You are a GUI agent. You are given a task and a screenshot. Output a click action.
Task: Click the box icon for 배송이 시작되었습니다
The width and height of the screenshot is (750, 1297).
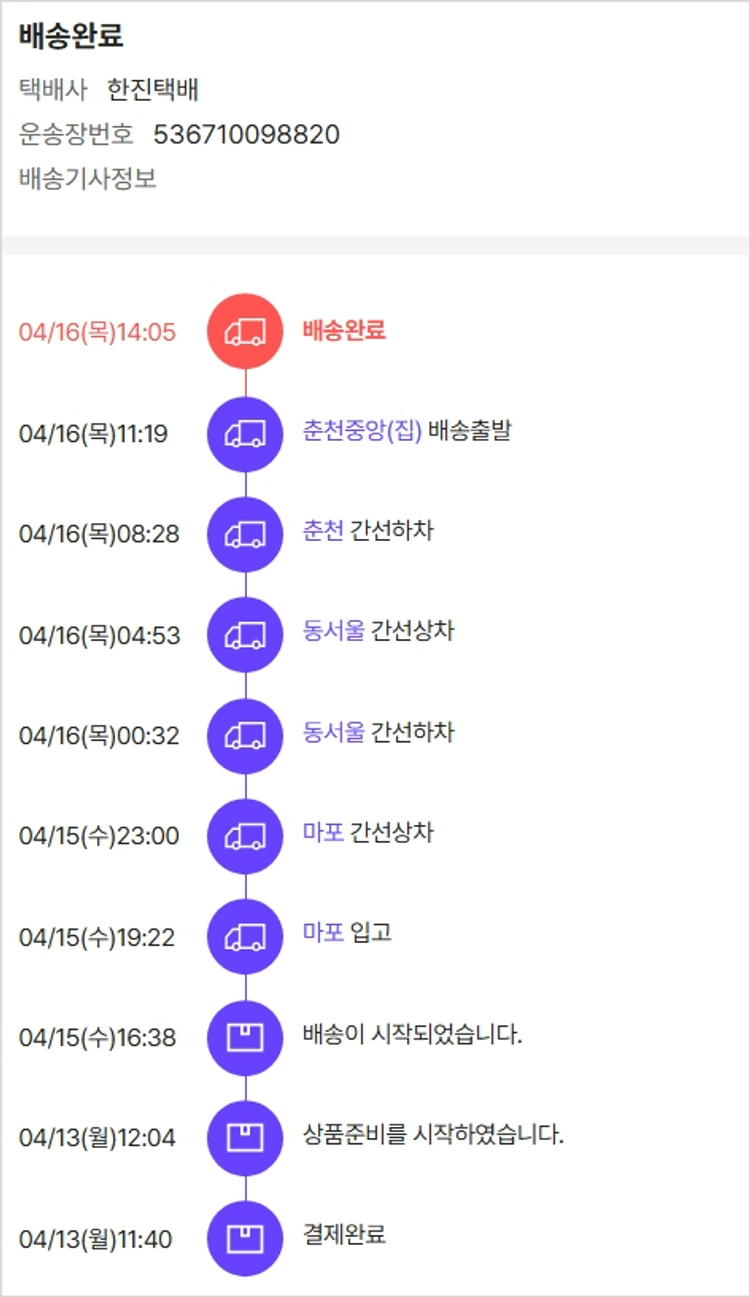tap(245, 1038)
